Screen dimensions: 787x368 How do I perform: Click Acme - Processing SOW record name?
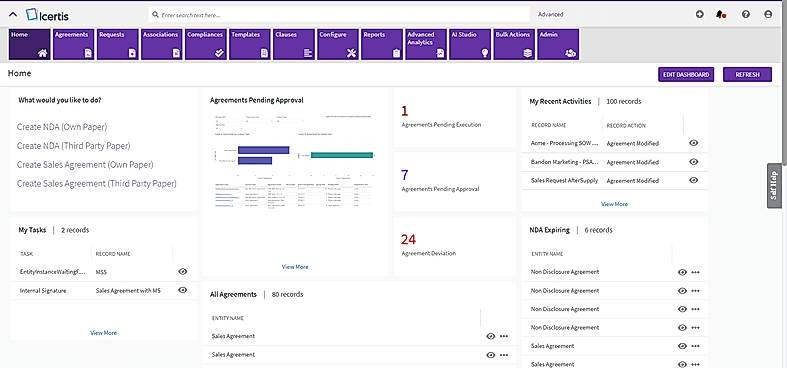point(565,144)
